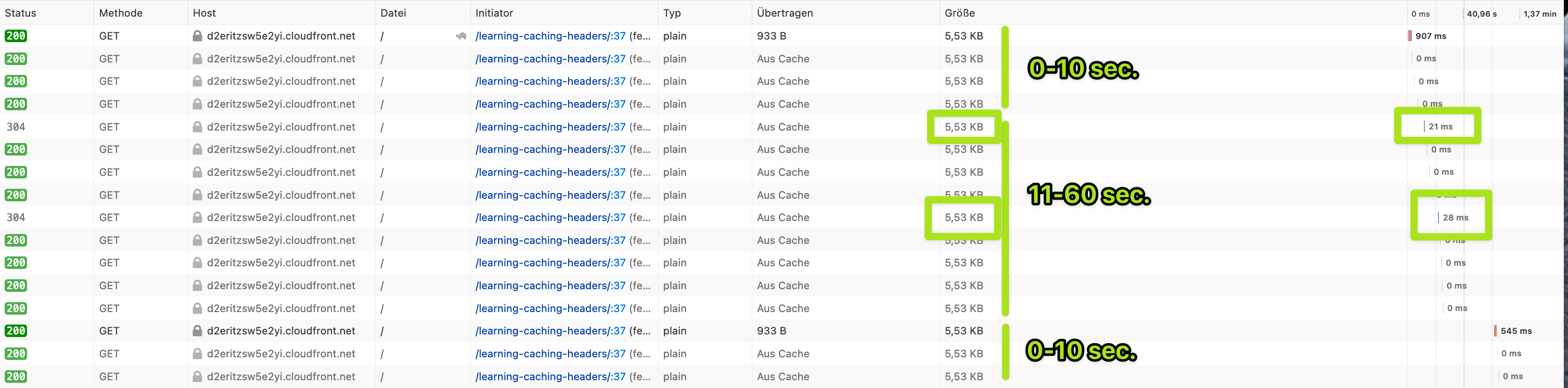This screenshot has height=388, width=1568.
Task: Sort by the Methode column header
Action: point(121,13)
